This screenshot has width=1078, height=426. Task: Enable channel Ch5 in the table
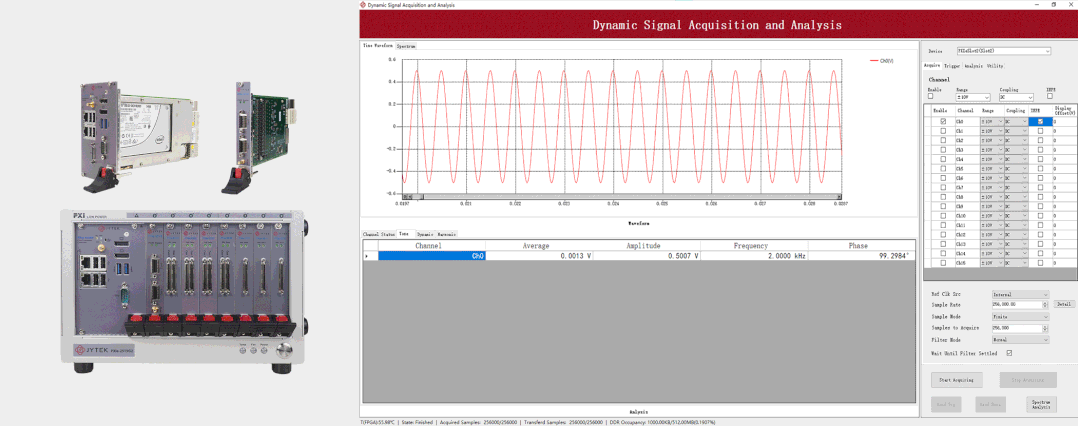coord(943,168)
